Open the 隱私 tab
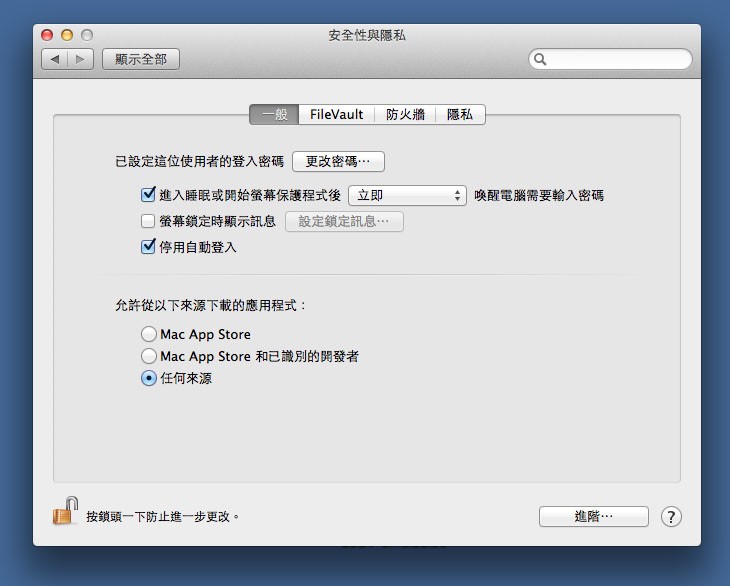The image size is (730, 586). pos(460,115)
